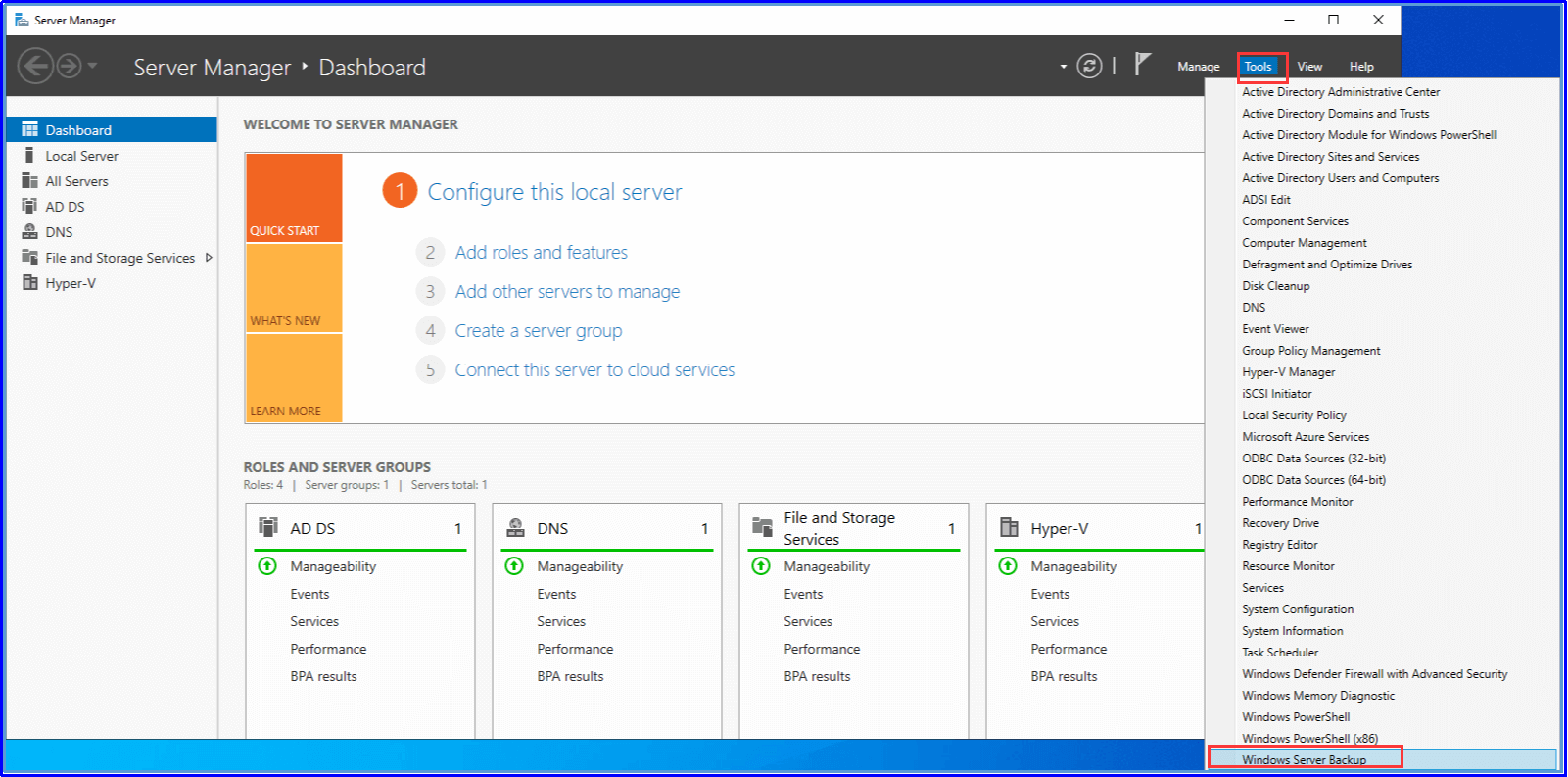Open the navigation history dropdown arrow

pyautogui.click(x=93, y=67)
